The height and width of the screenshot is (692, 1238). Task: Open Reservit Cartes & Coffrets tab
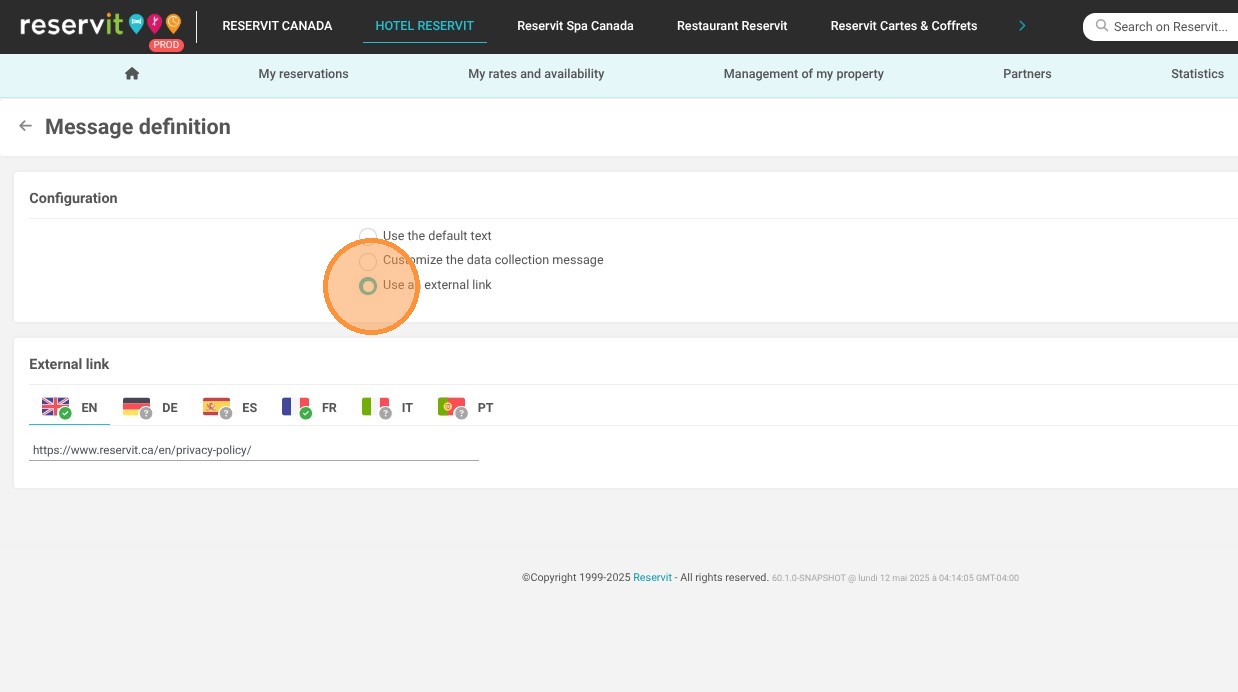click(904, 26)
